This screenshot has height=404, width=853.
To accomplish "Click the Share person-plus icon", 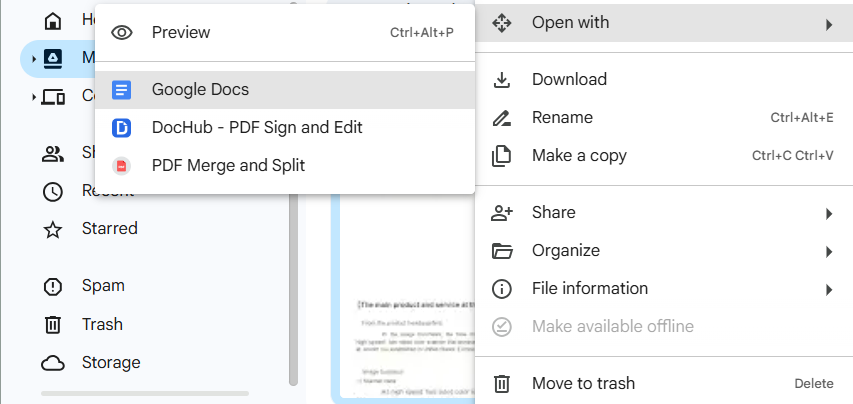I will coord(502,213).
